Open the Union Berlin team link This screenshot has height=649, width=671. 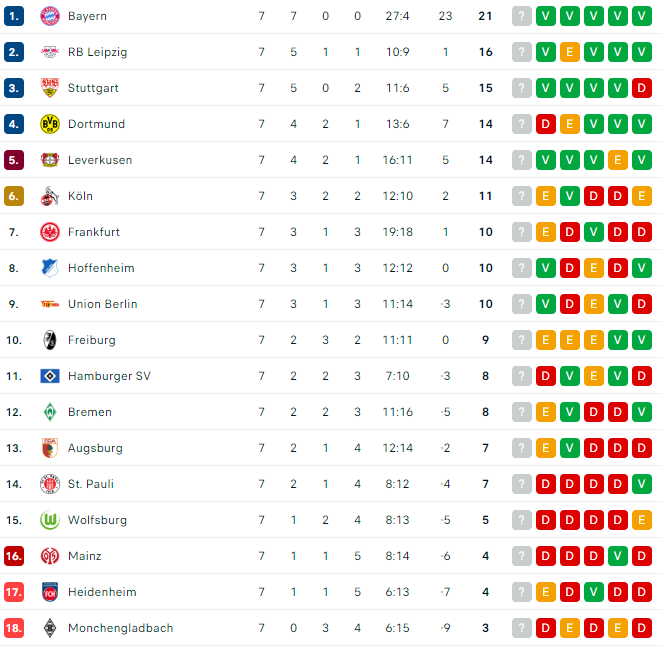[103, 304]
